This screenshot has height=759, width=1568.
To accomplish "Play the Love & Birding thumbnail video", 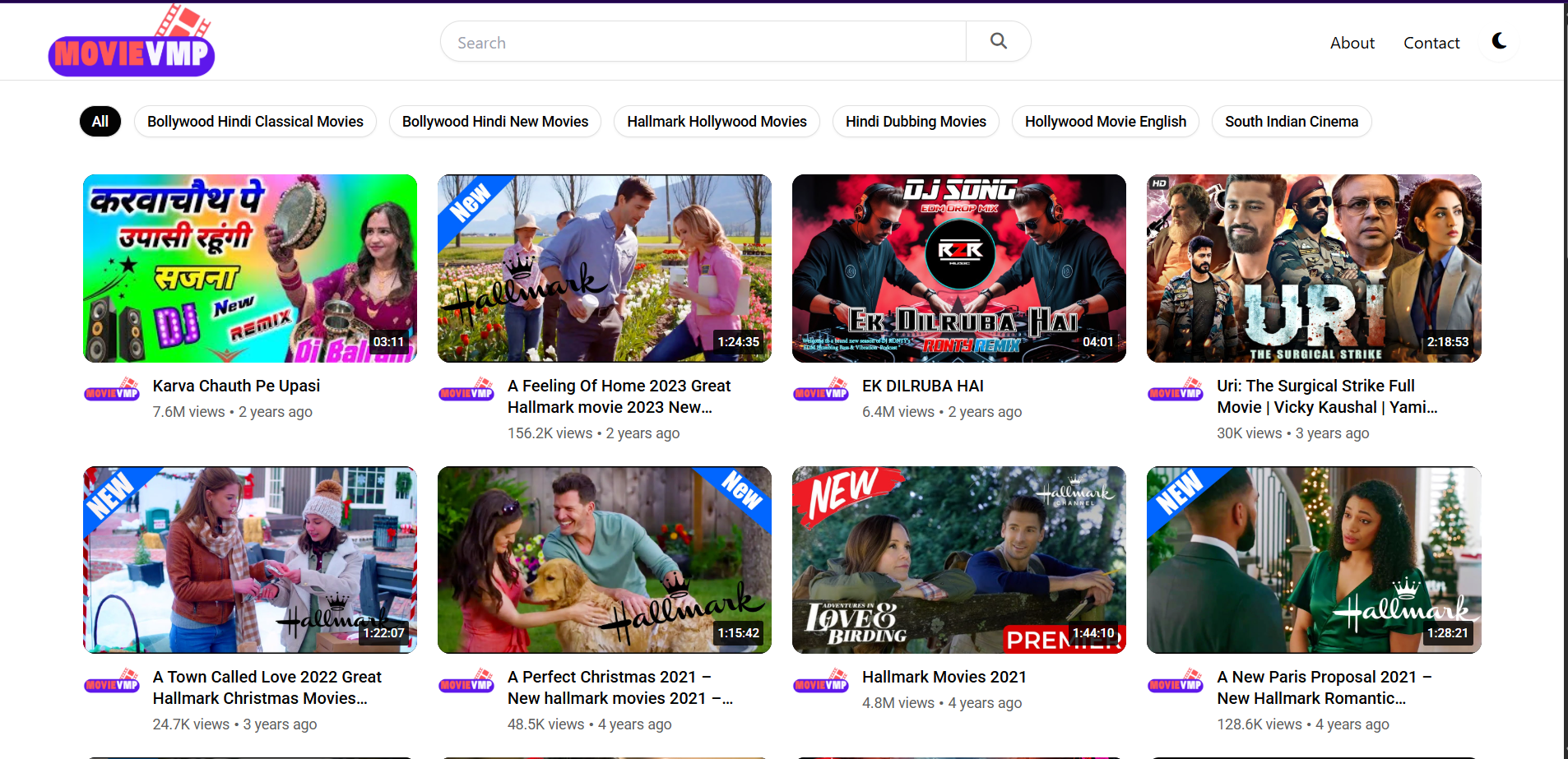I will tap(958, 560).
